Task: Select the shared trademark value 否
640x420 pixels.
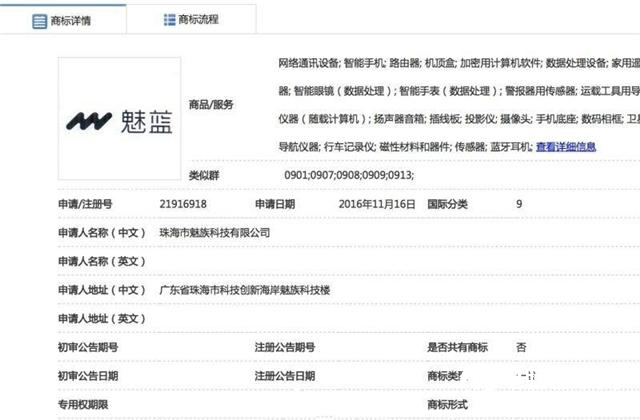Action: (x=521, y=347)
